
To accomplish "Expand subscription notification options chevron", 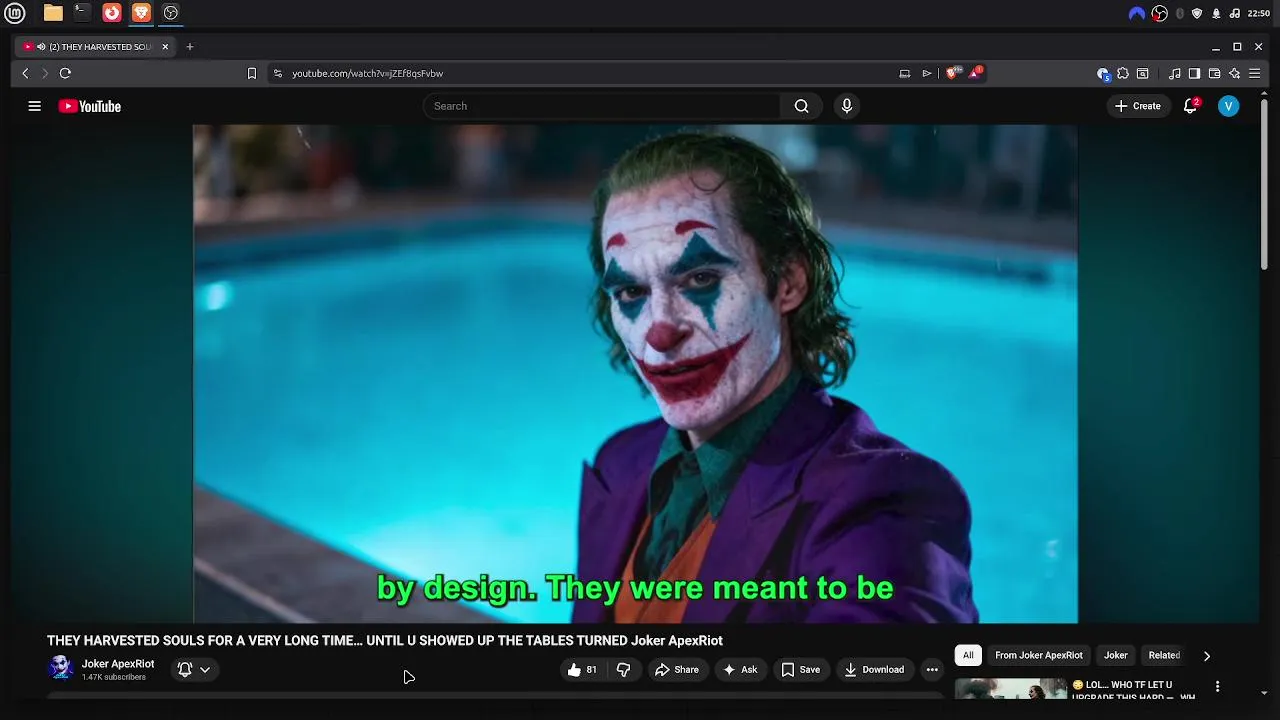I will click(205, 670).
